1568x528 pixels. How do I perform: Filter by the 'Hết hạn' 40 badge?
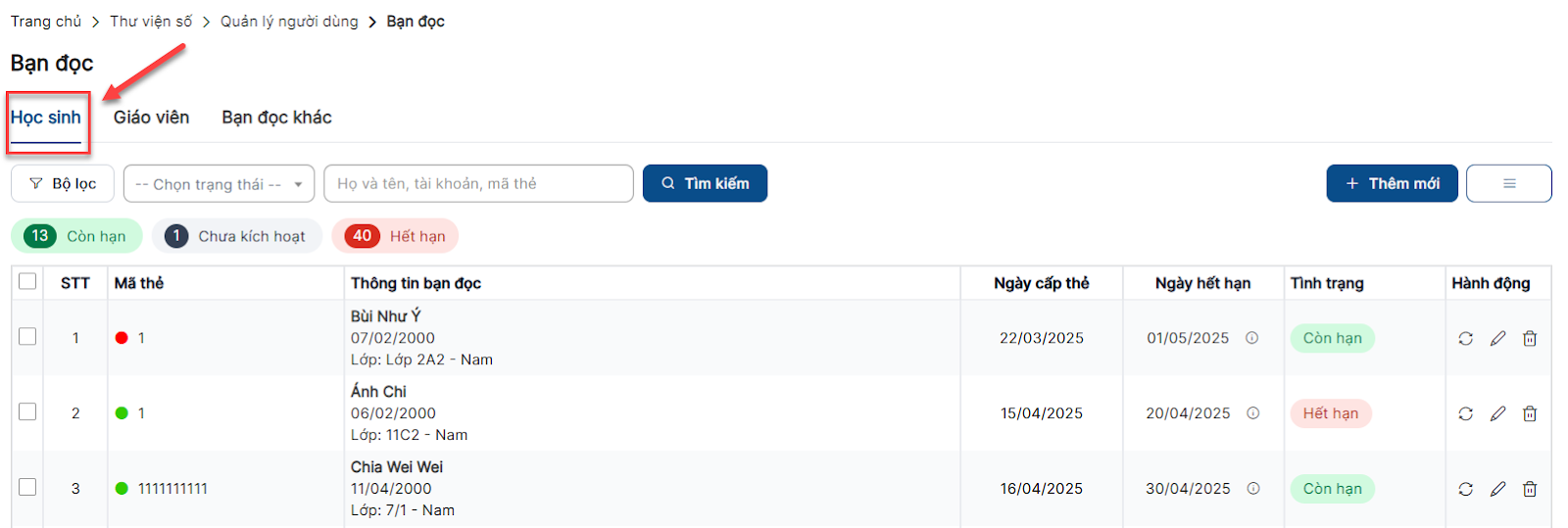pyautogui.click(x=396, y=236)
